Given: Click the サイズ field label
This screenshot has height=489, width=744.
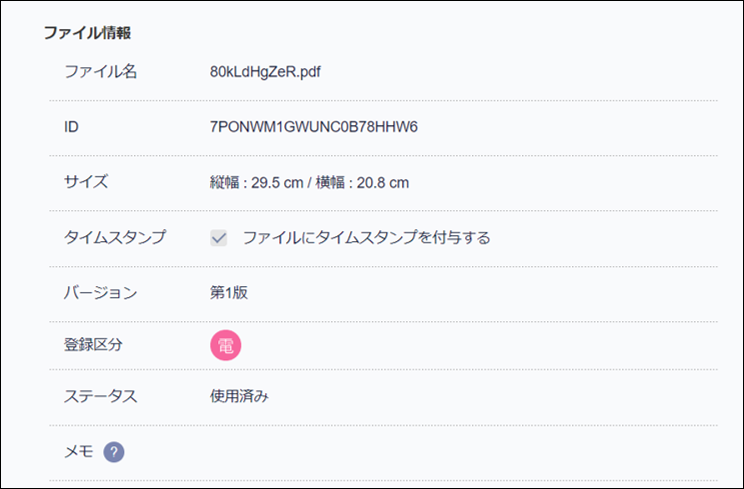Looking at the screenshot, I should pyautogui.click(x=85, y=182).
